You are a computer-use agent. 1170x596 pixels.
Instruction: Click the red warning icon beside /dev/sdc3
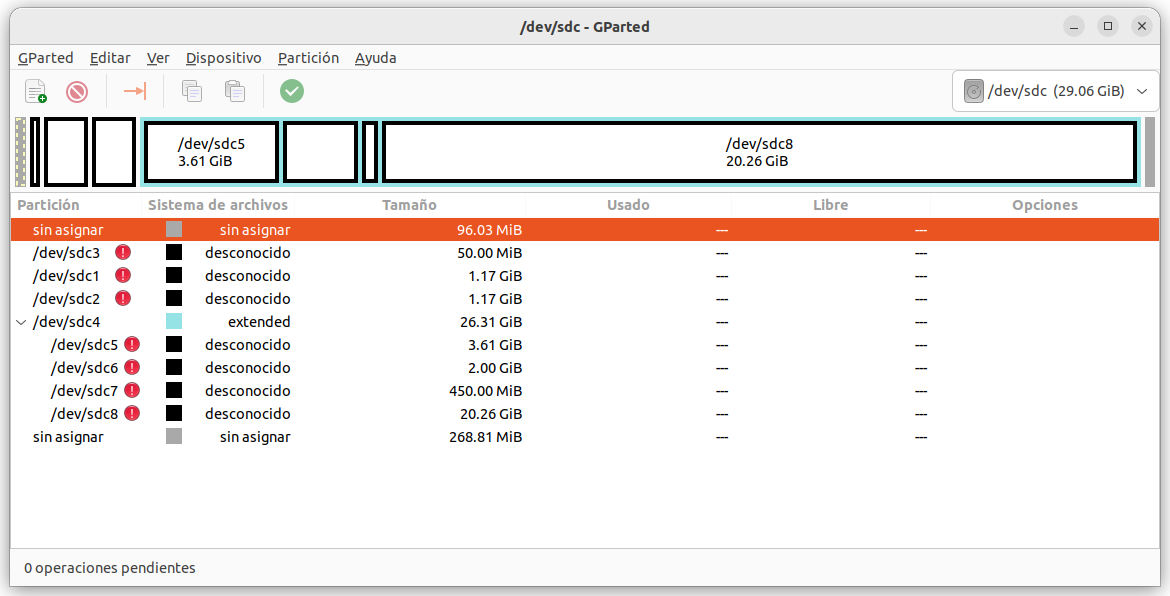pyautogui.click(x=123, y=252)
